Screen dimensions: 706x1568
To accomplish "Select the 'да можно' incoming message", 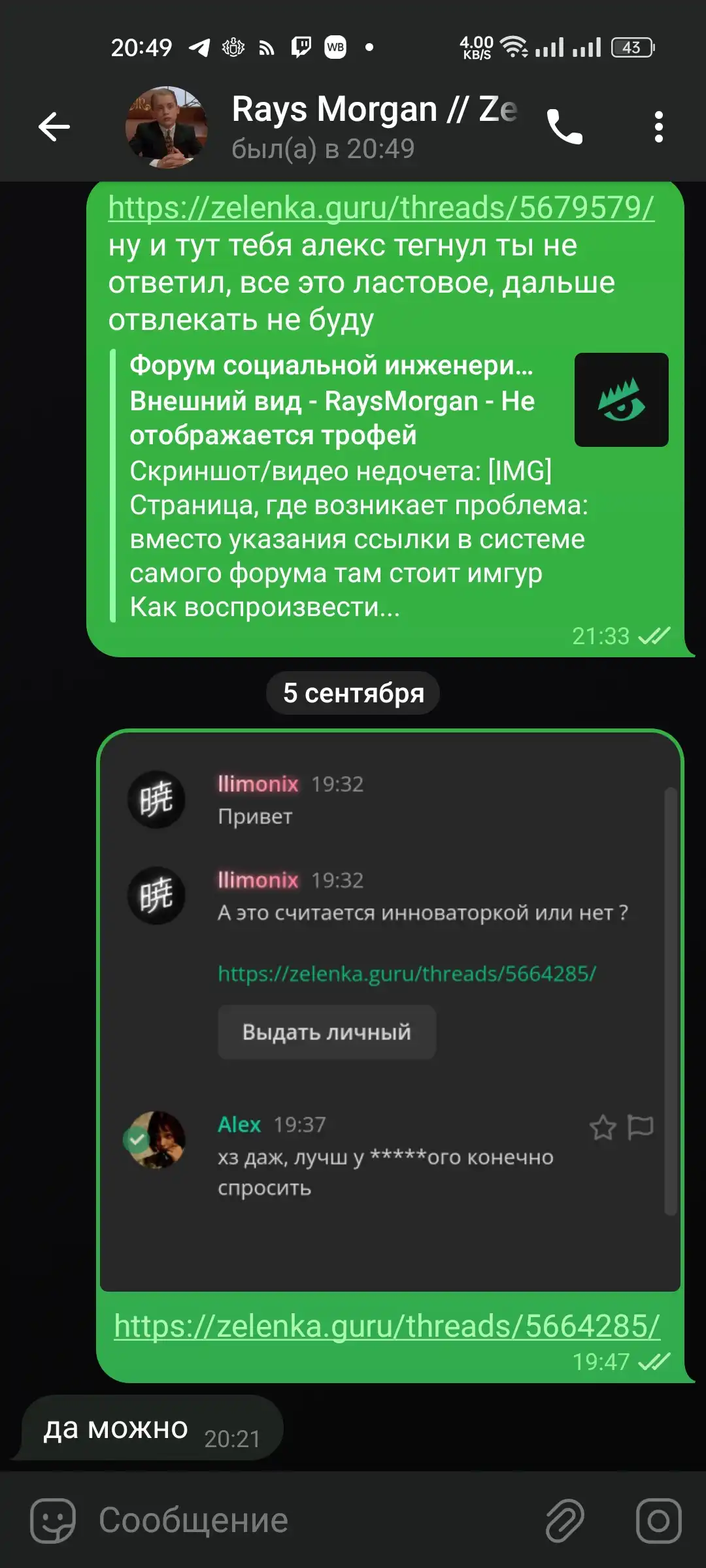I will (x=152, y=1429).
